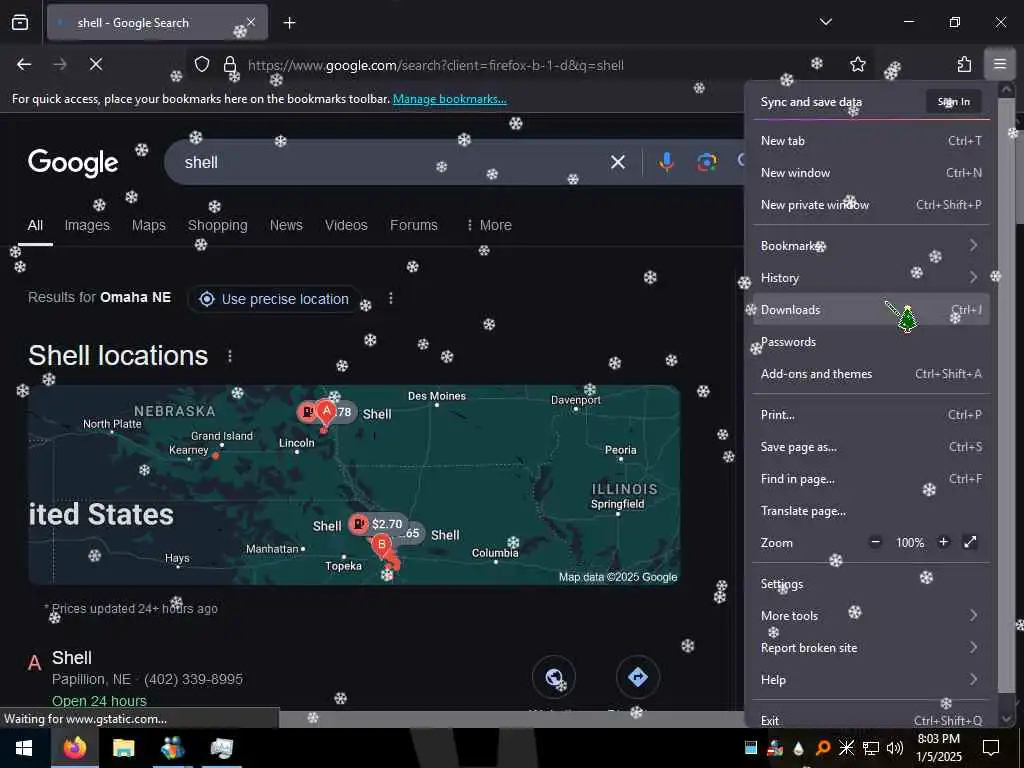This screenshot has height=768, width=1024.
Task: Open the Shell Papillion result title
Action: click(x=72, y=658)
